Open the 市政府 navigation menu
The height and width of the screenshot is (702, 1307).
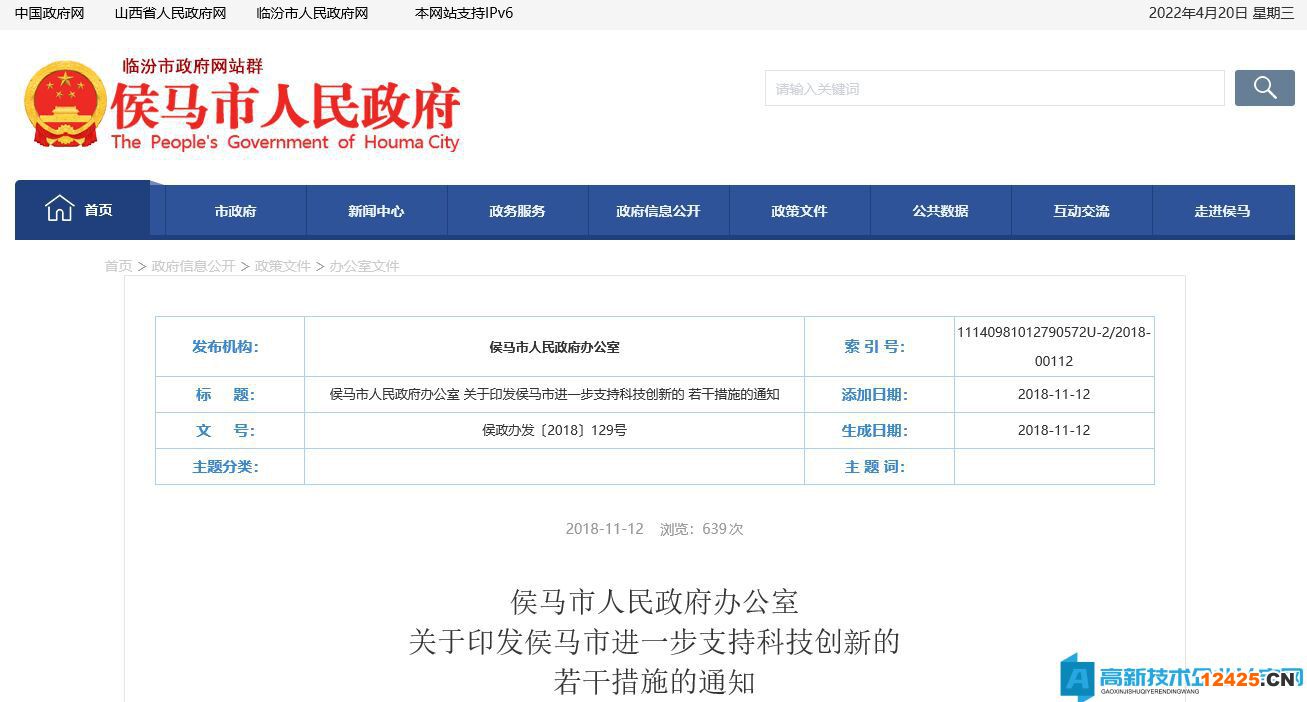point(235,211)
